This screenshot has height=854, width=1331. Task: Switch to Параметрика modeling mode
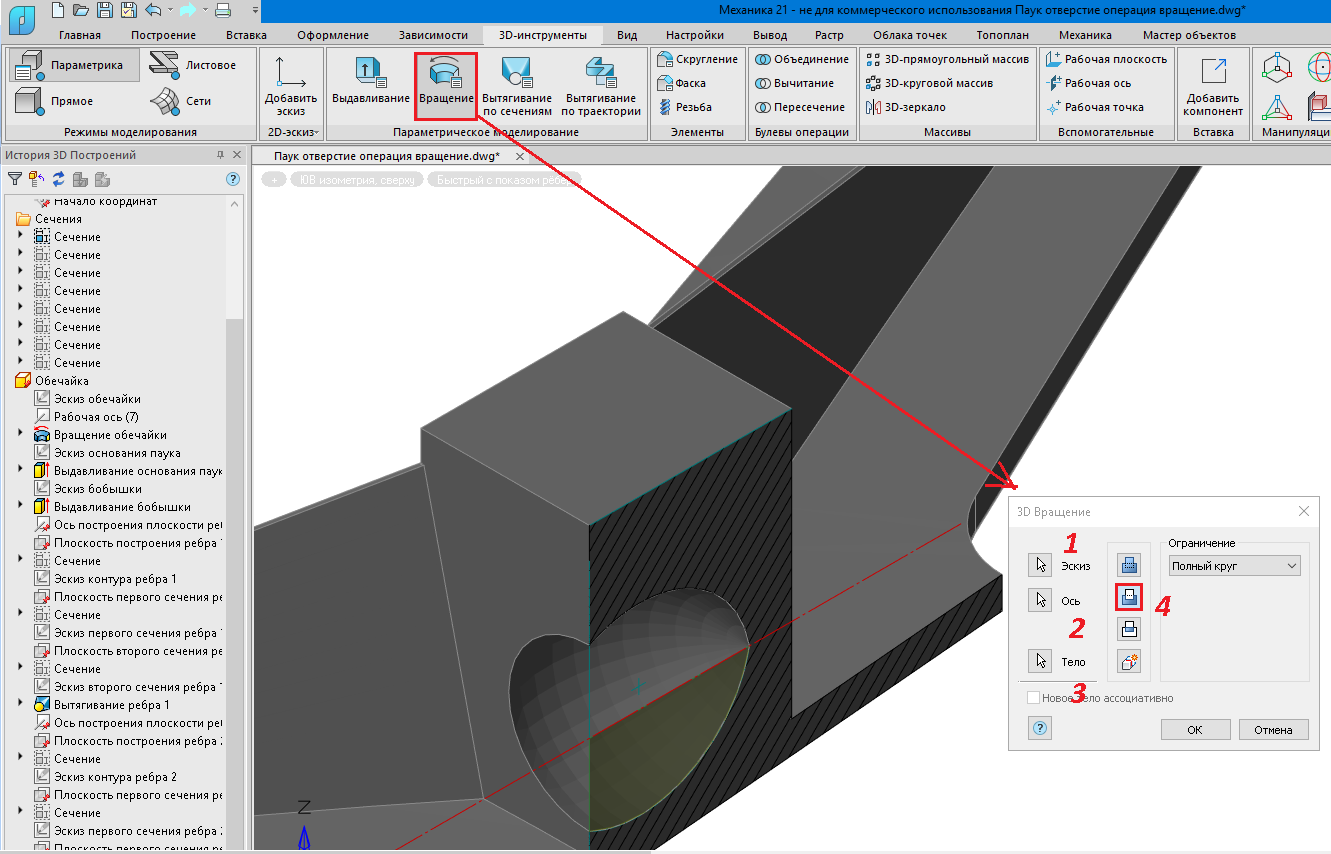(x=70, y=65)
